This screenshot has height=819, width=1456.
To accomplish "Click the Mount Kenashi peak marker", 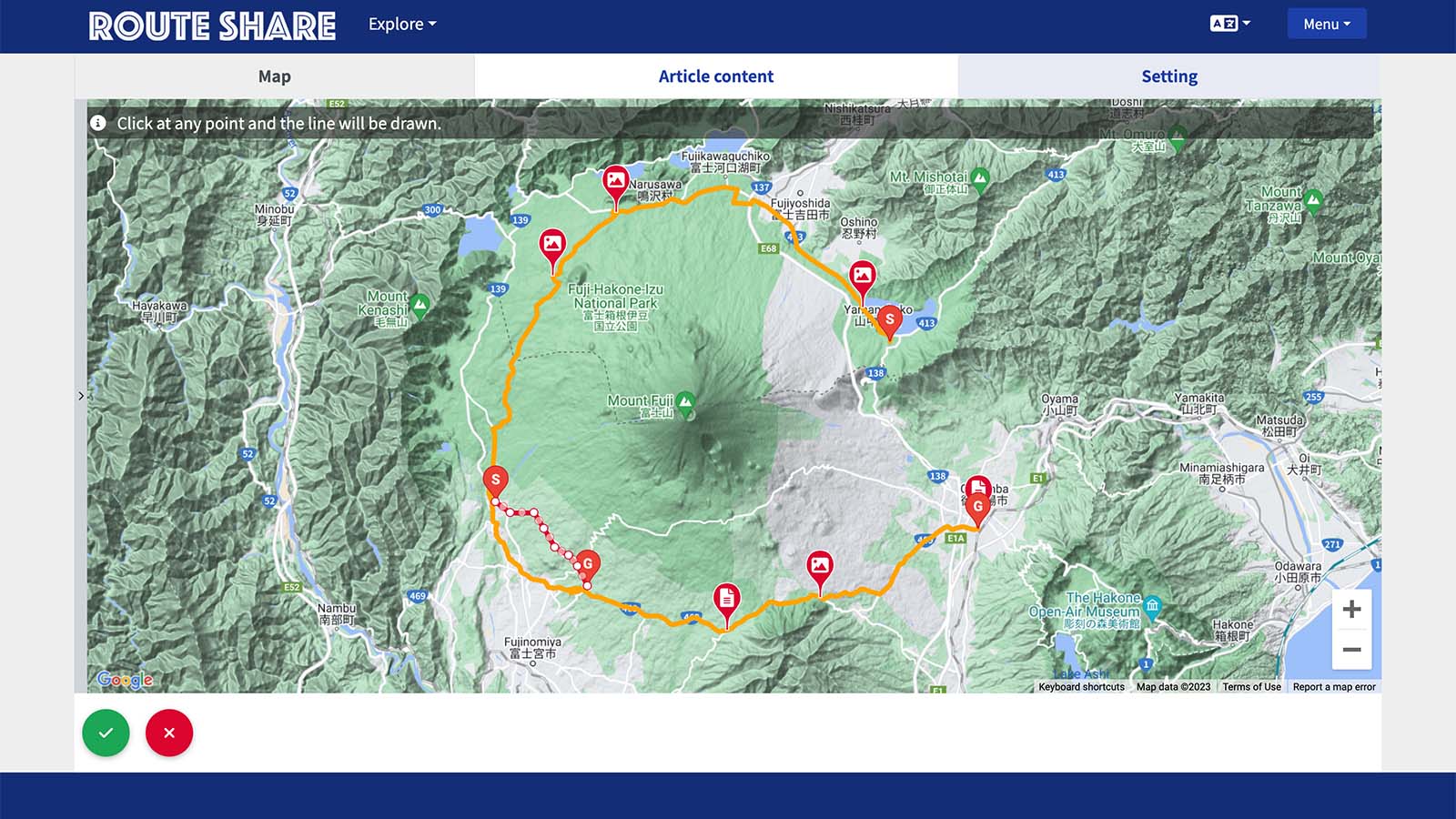I will [420, 305].
